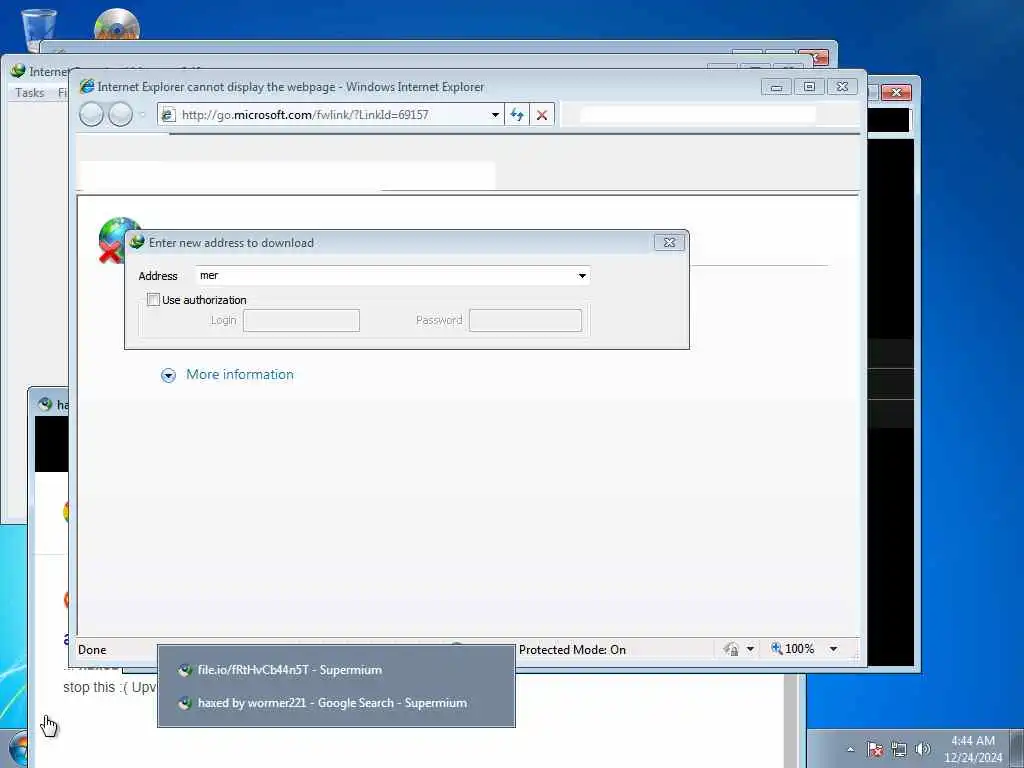Image resolution: width=1024 pixels, height=768 pixels.
Task: Click the network tray icon
Action: click(899, 750)
